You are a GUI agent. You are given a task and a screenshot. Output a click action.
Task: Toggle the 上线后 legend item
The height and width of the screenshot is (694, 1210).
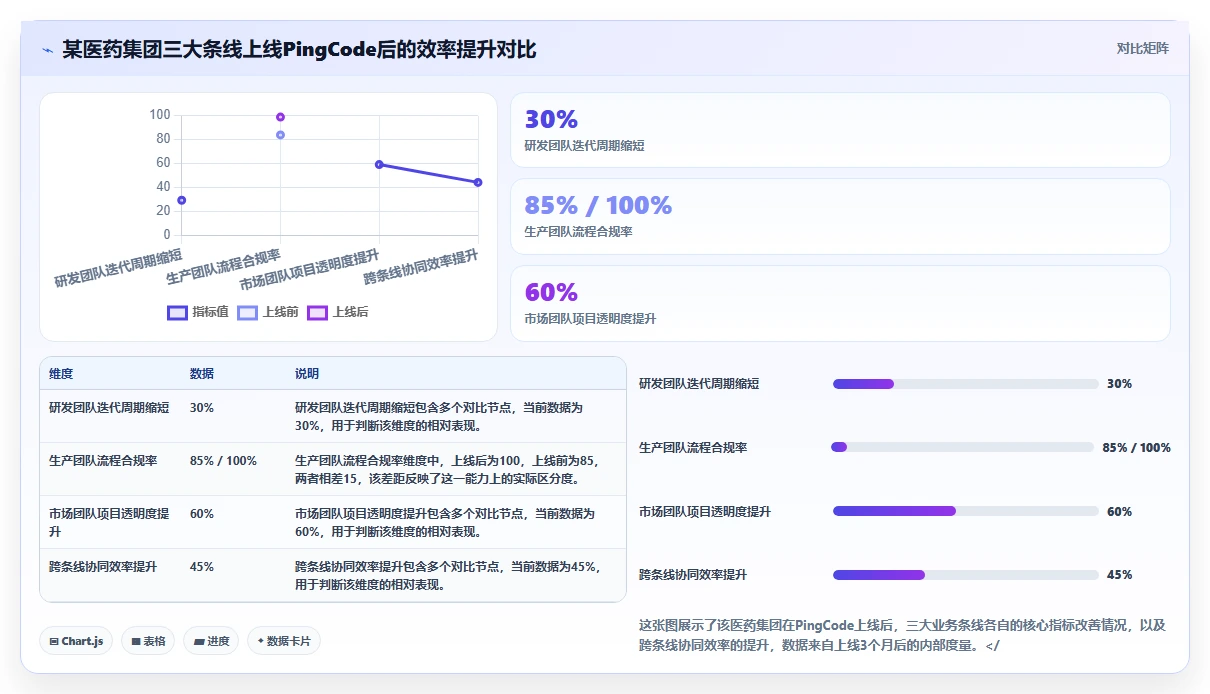[x=338, y=312]
